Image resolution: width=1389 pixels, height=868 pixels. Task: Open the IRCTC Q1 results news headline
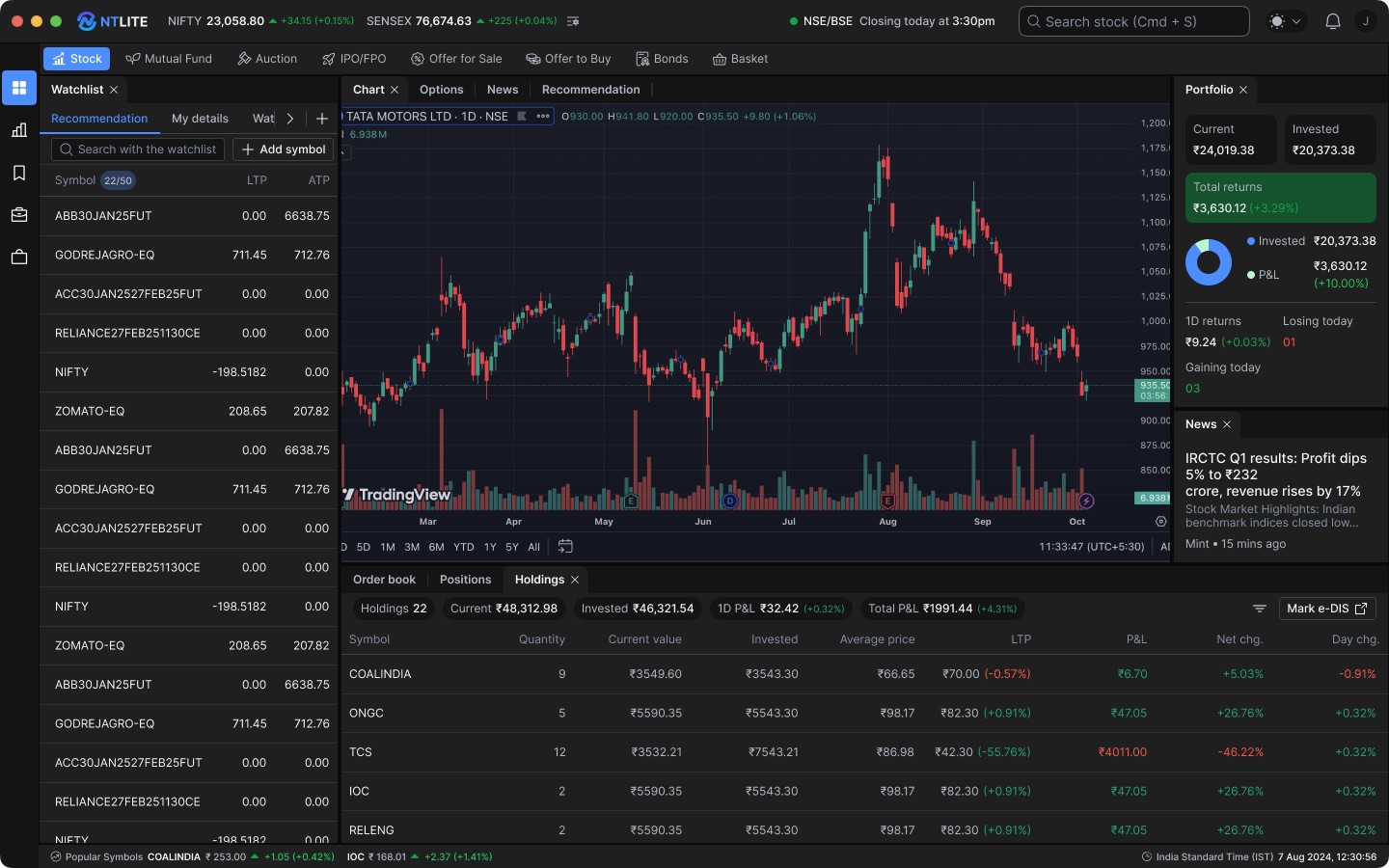pos(1276,475)
